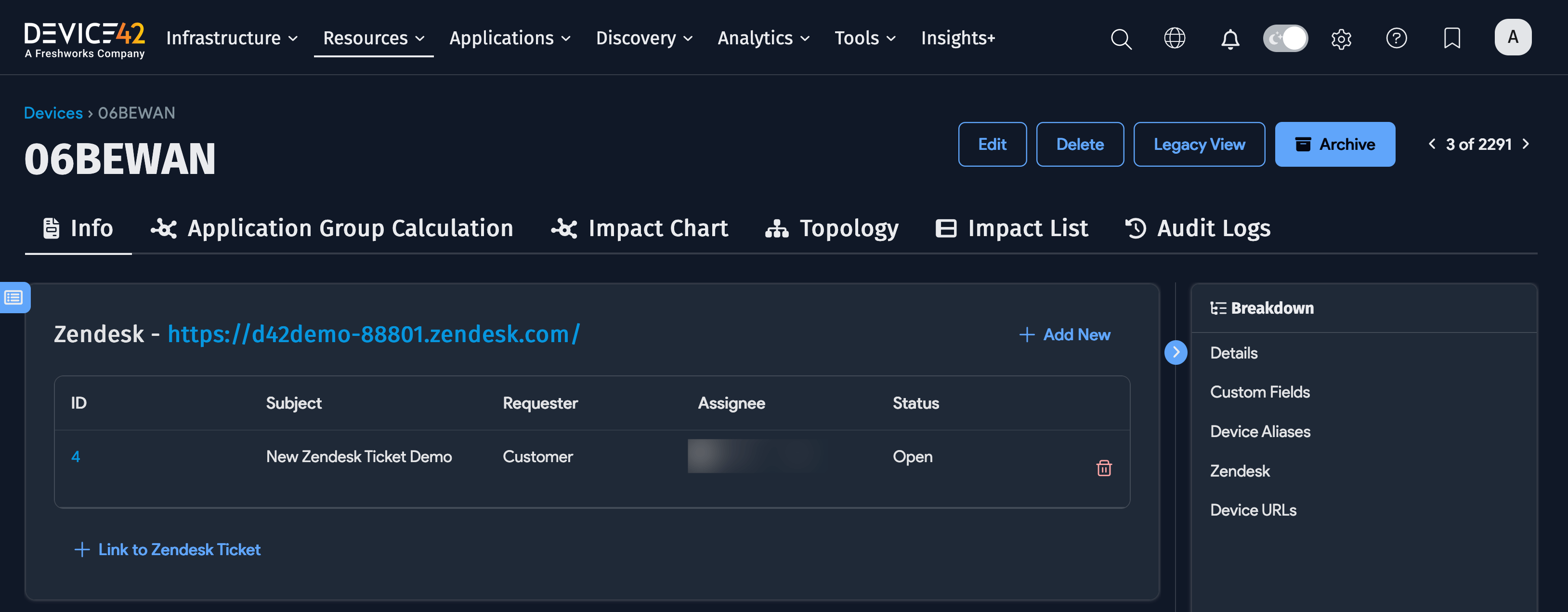Open the globe language icon
The image size is (1568, 612).
(1174, 39)
